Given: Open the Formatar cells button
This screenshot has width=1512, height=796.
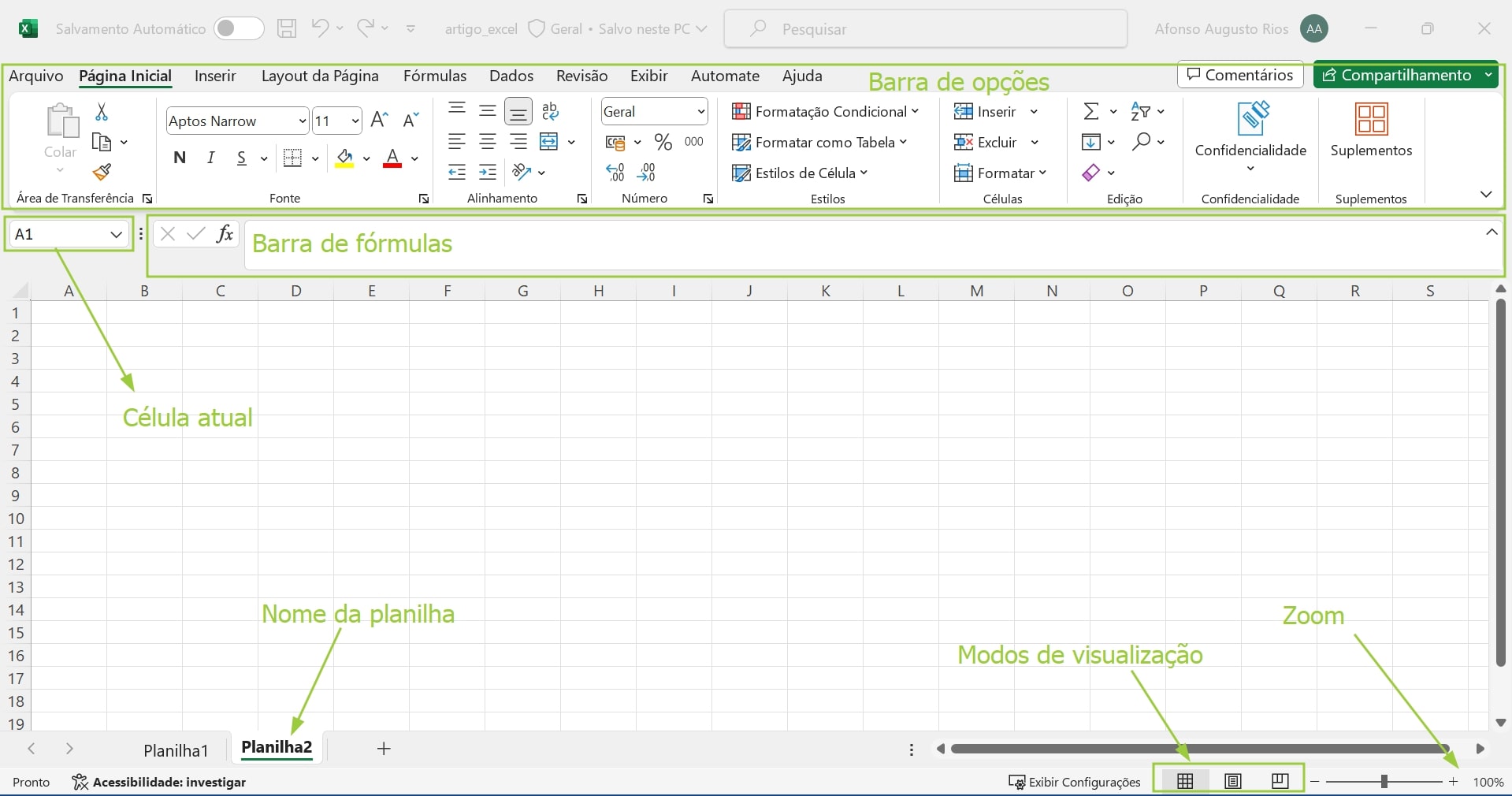Looking at the screenshot, I should 1001,173.
